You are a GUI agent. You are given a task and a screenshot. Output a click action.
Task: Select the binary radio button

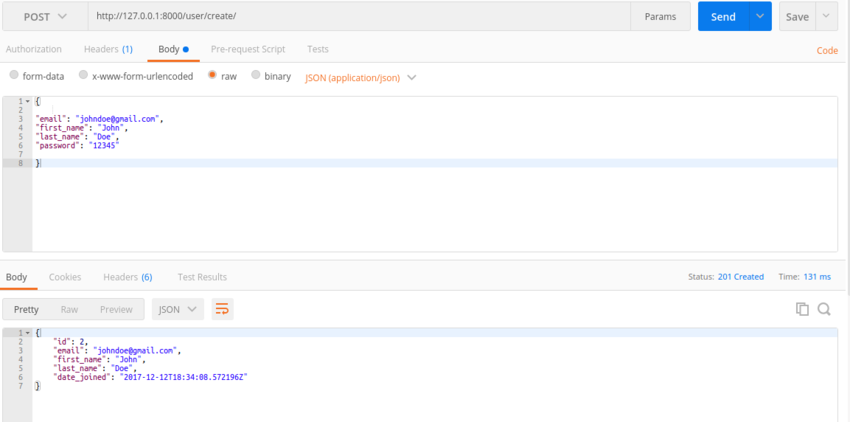click(256, 75)
